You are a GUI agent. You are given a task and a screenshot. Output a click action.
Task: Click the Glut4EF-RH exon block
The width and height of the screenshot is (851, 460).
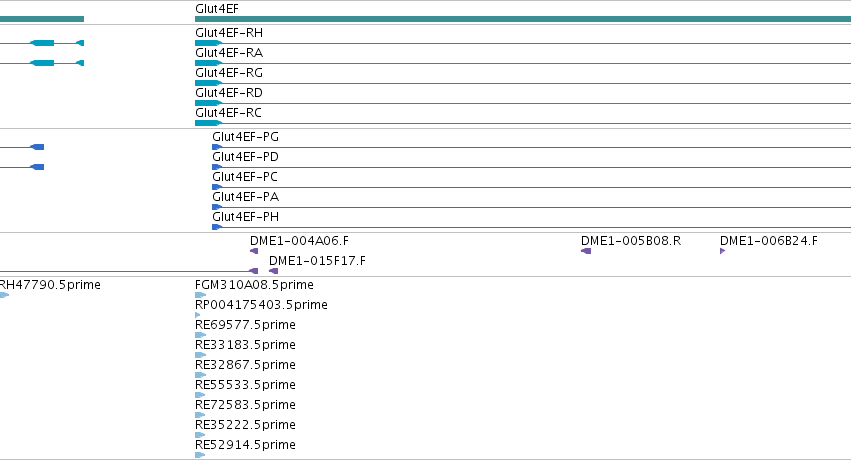click(x=208, y=43)
